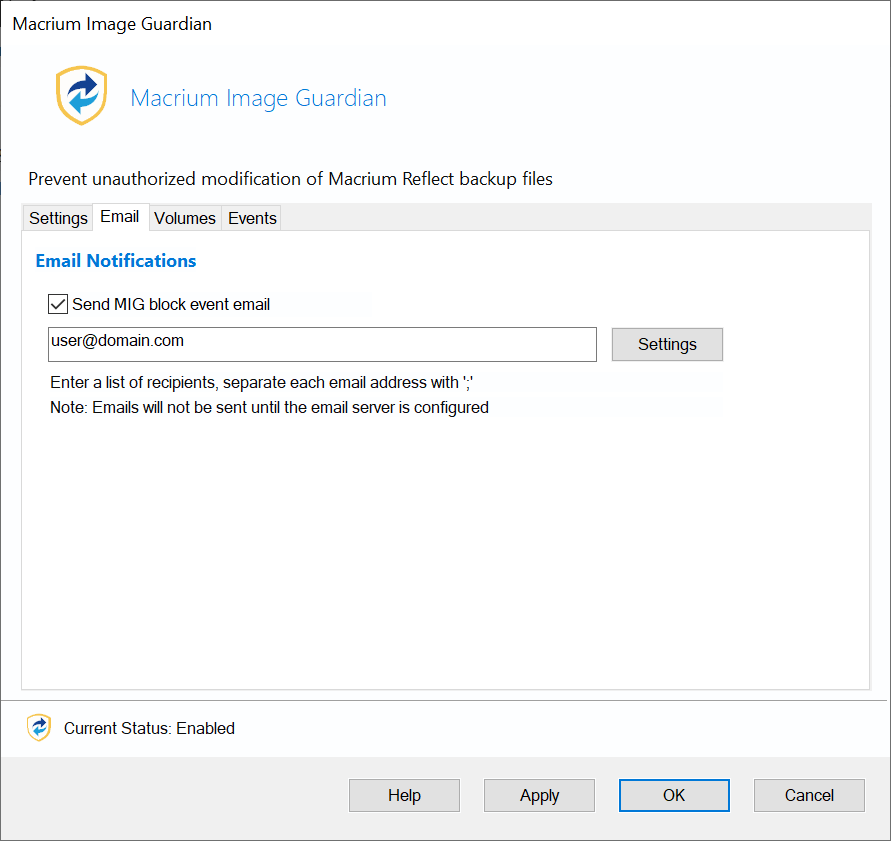891x841 pixels.
Task: Switch to the Settings tab
Action: click(x=57, y=218)
